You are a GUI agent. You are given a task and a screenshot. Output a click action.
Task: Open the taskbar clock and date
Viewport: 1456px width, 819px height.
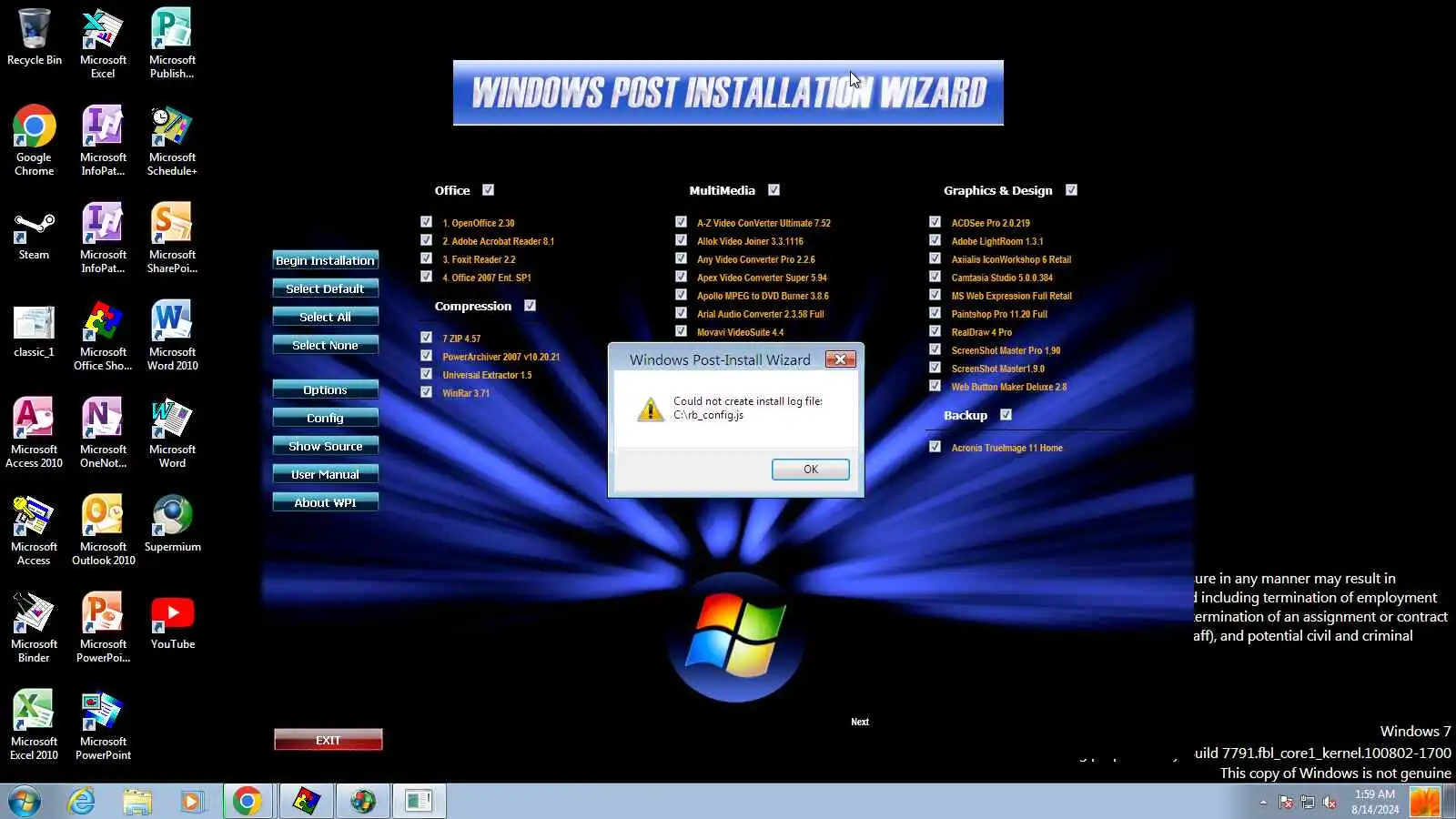(x=1374, y=802)
